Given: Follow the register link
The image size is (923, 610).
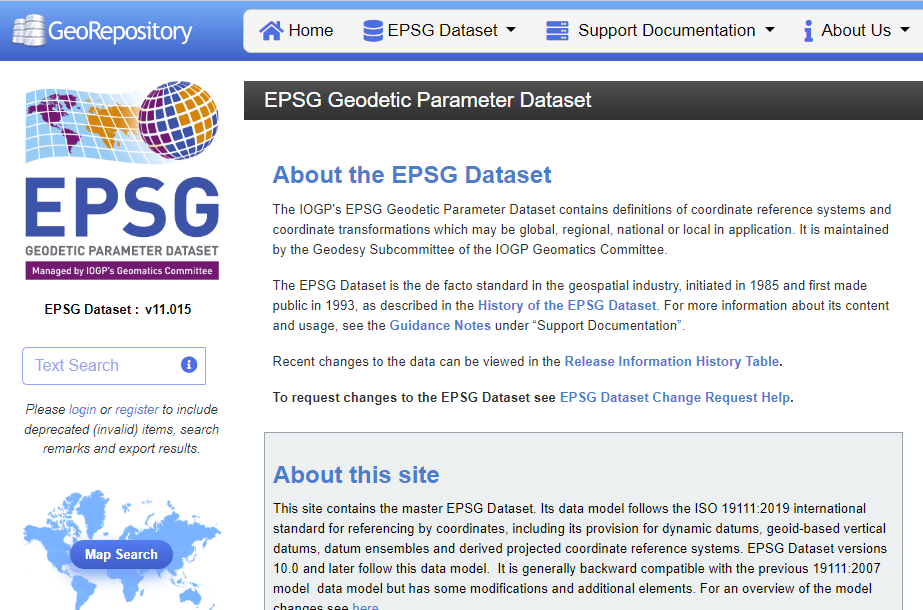Looking at the screenshot, I should pyautogui.click(x=137, y=409).
